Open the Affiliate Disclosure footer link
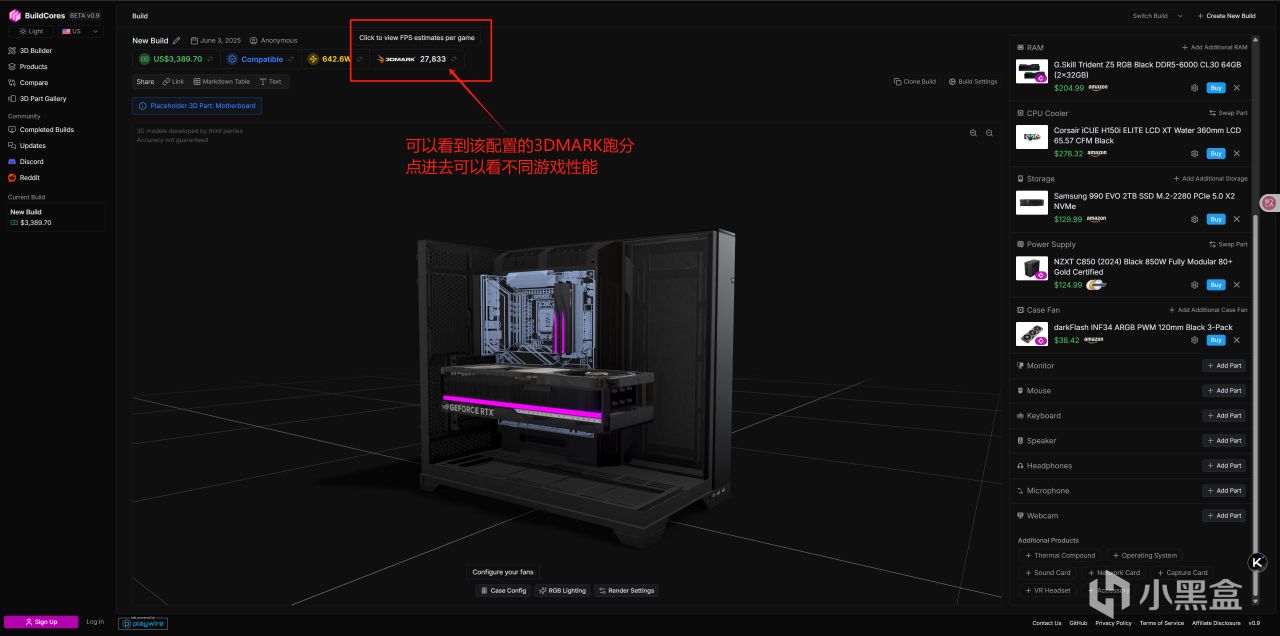The width and height of the screenshot is (1280, 636). (x=1216, y=623)
